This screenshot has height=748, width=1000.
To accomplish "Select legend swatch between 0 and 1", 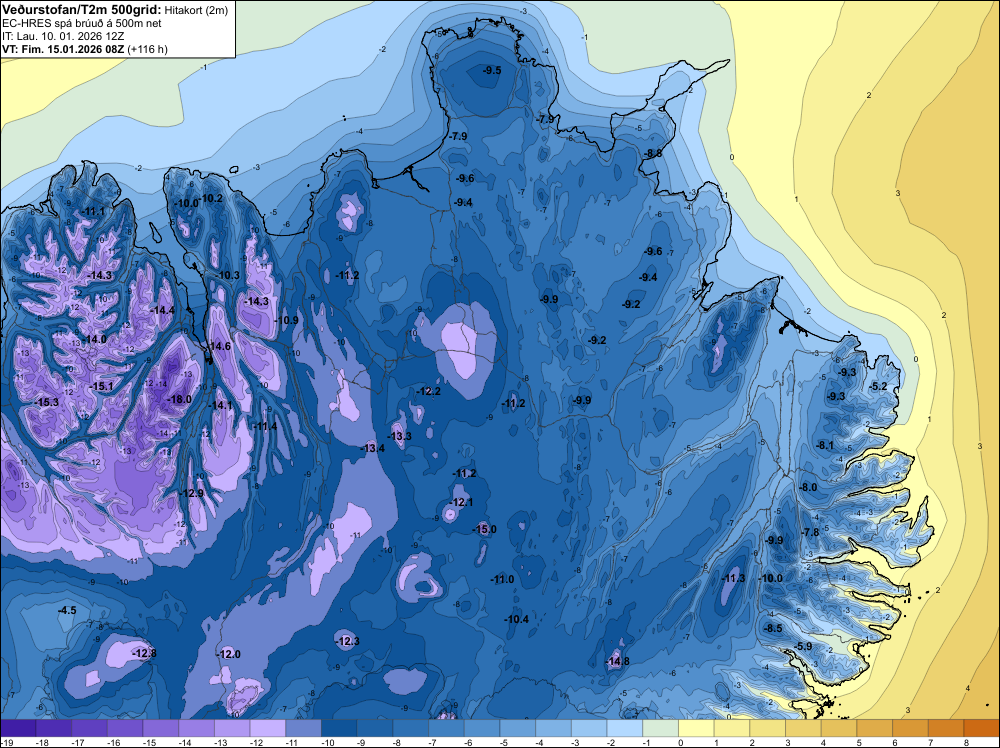I will pos(696,728).
